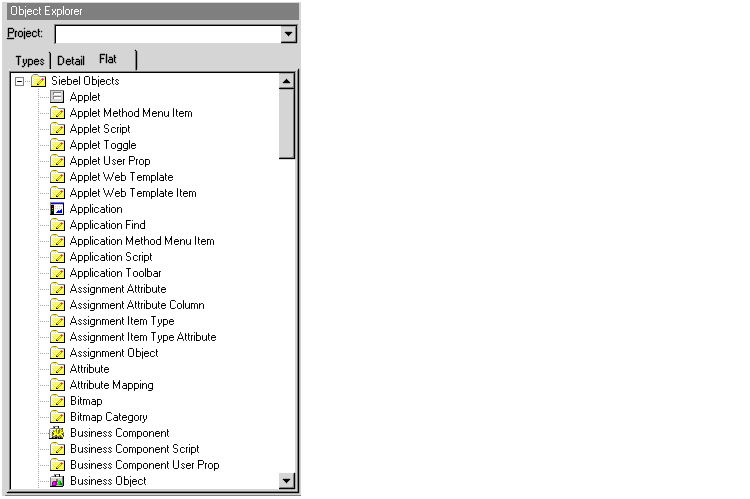Click the Application object type icon
Viewport: 750px width, 499px height.
[57, 209]
